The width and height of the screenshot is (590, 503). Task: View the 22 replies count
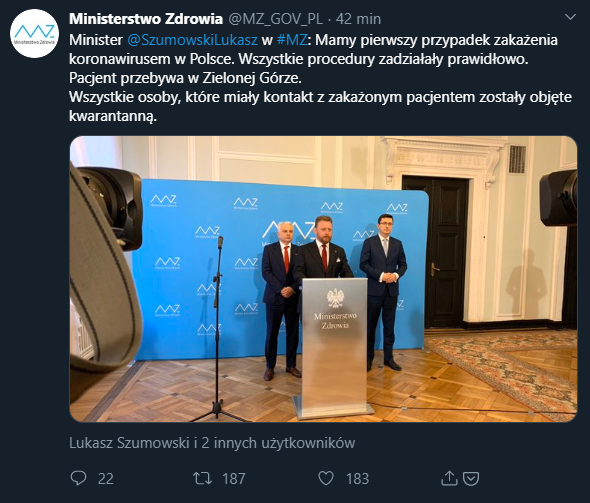[106, 479]
